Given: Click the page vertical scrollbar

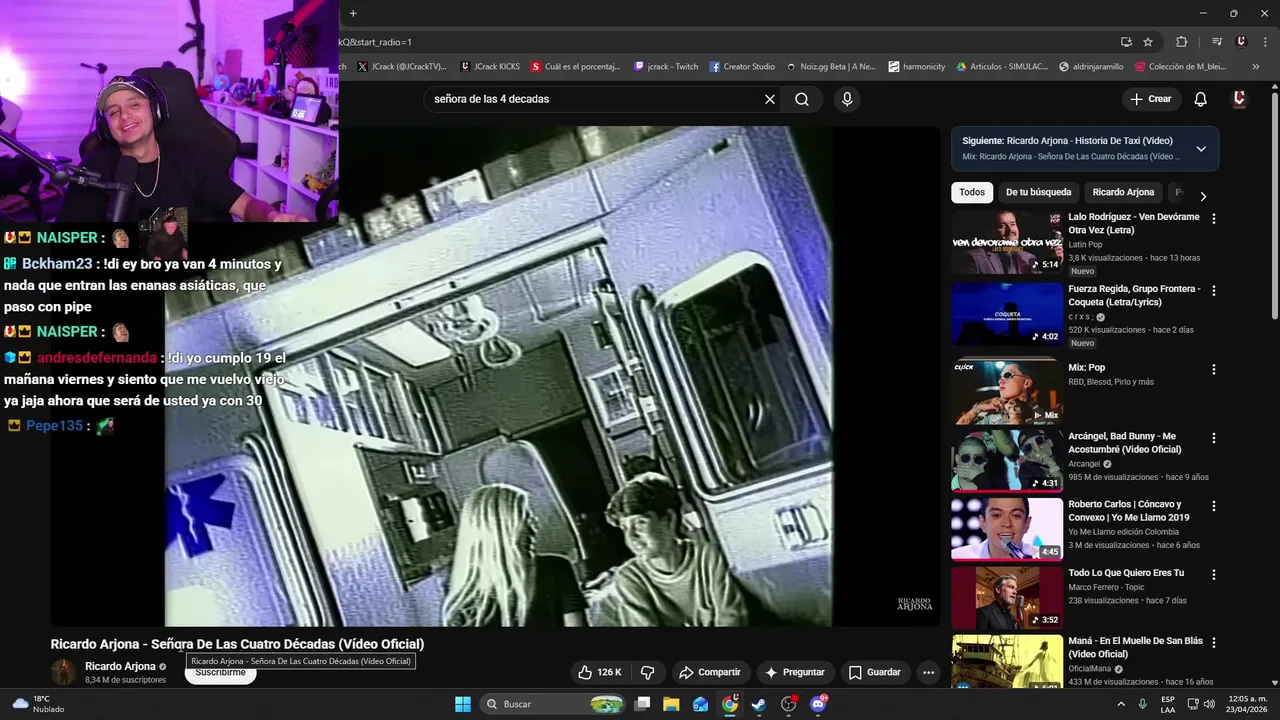Looking at the screenshot, I should tap(1274, 205).
